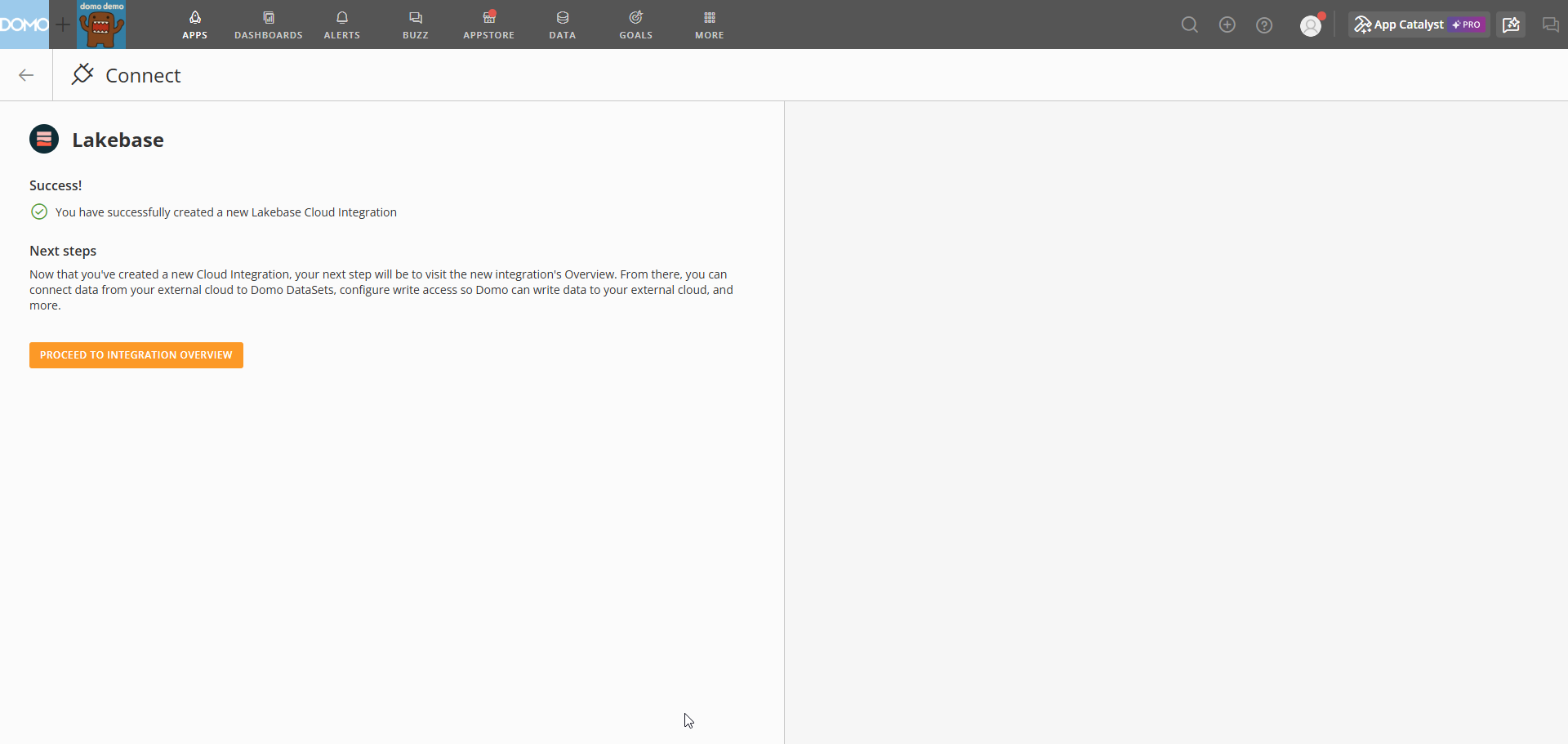Open the domo demo mascot avatar

click(x=101, y=25)
